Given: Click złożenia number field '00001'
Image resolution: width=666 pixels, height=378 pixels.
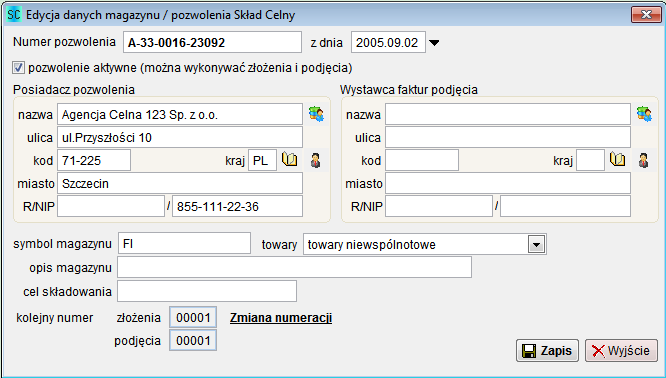Looking at the screenshot, I should (x=193, y=318).
